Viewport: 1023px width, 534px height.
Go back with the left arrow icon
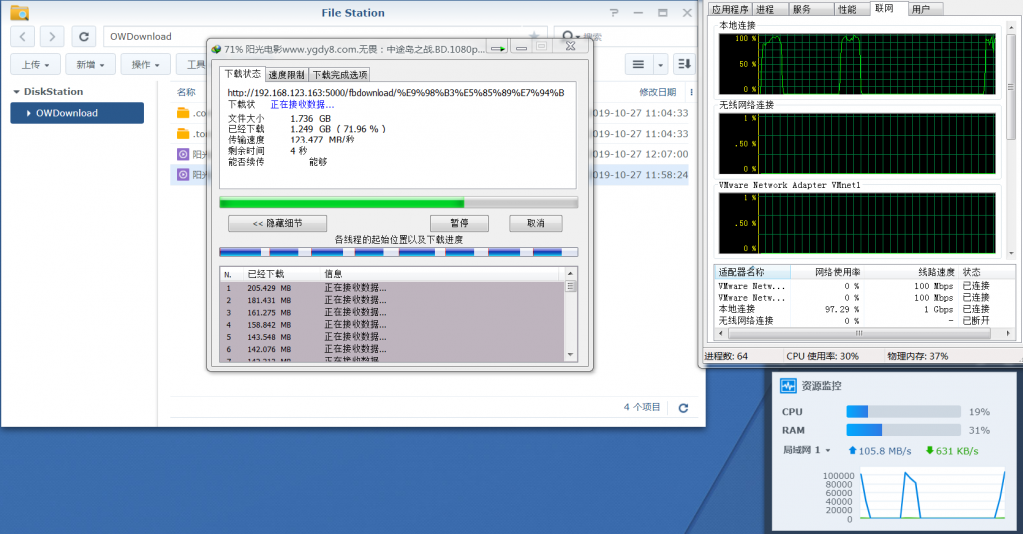point(23,37)
